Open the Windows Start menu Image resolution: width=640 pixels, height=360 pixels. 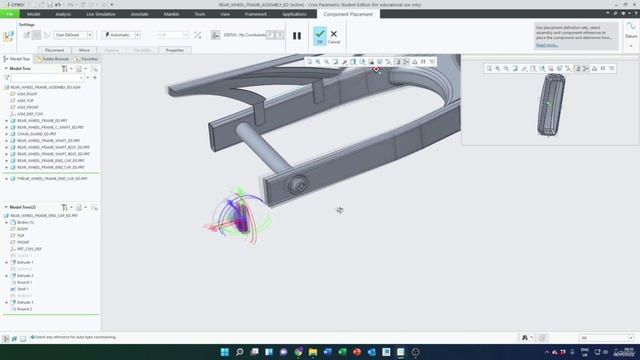[x=224, y=352]
